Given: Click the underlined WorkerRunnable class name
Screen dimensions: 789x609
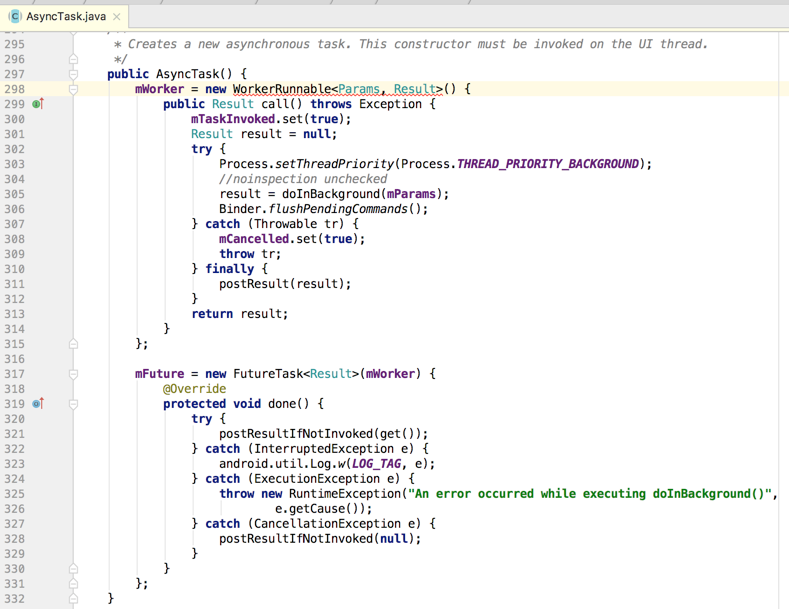Looking at the screenshot, I should pos(281,89).
